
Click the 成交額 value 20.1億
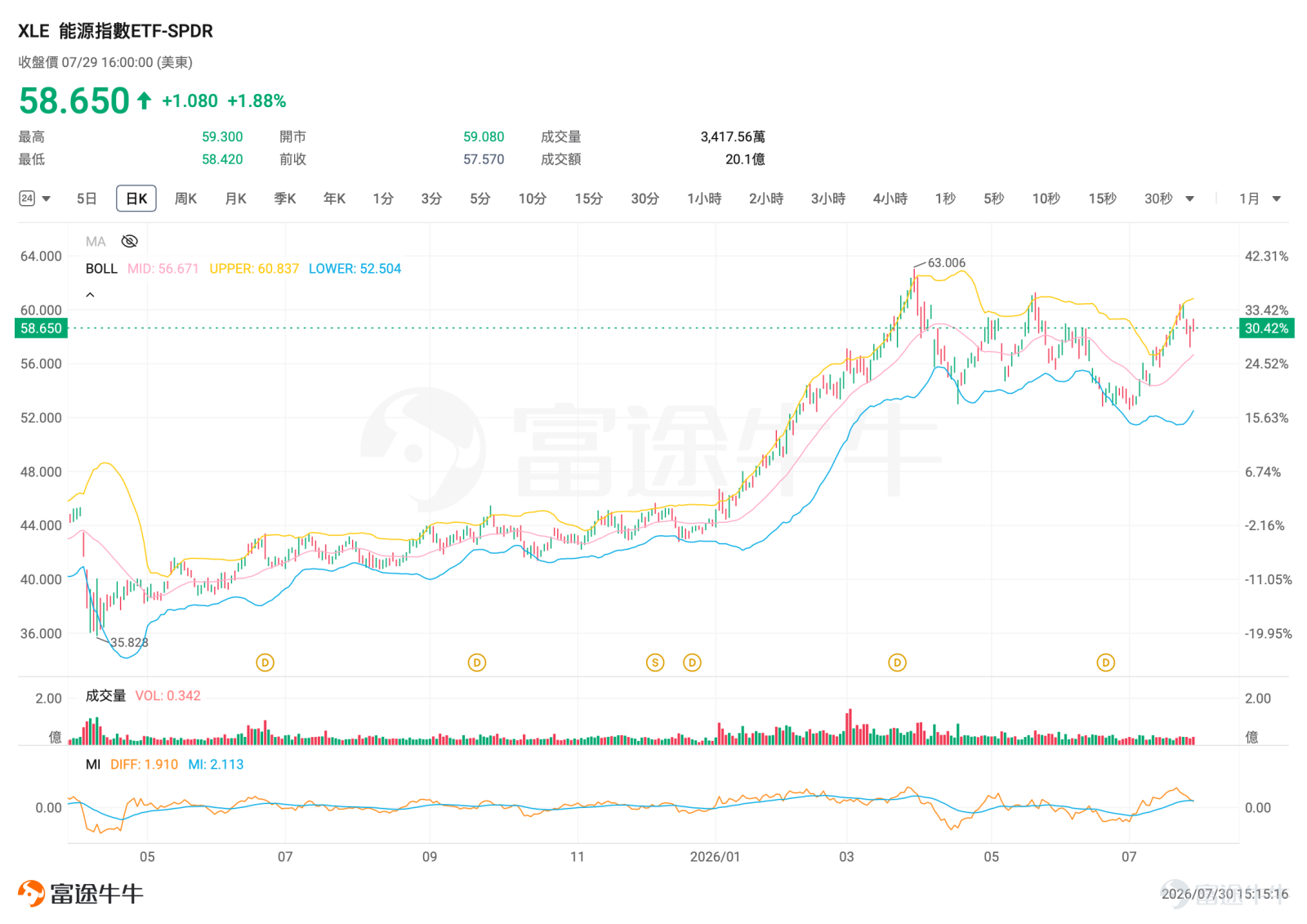click(745, 159)
